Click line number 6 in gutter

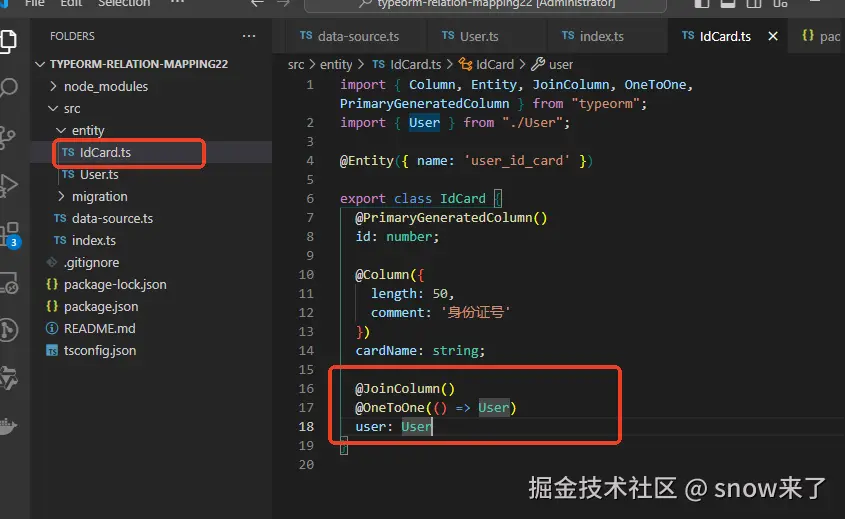click(310, 199)
